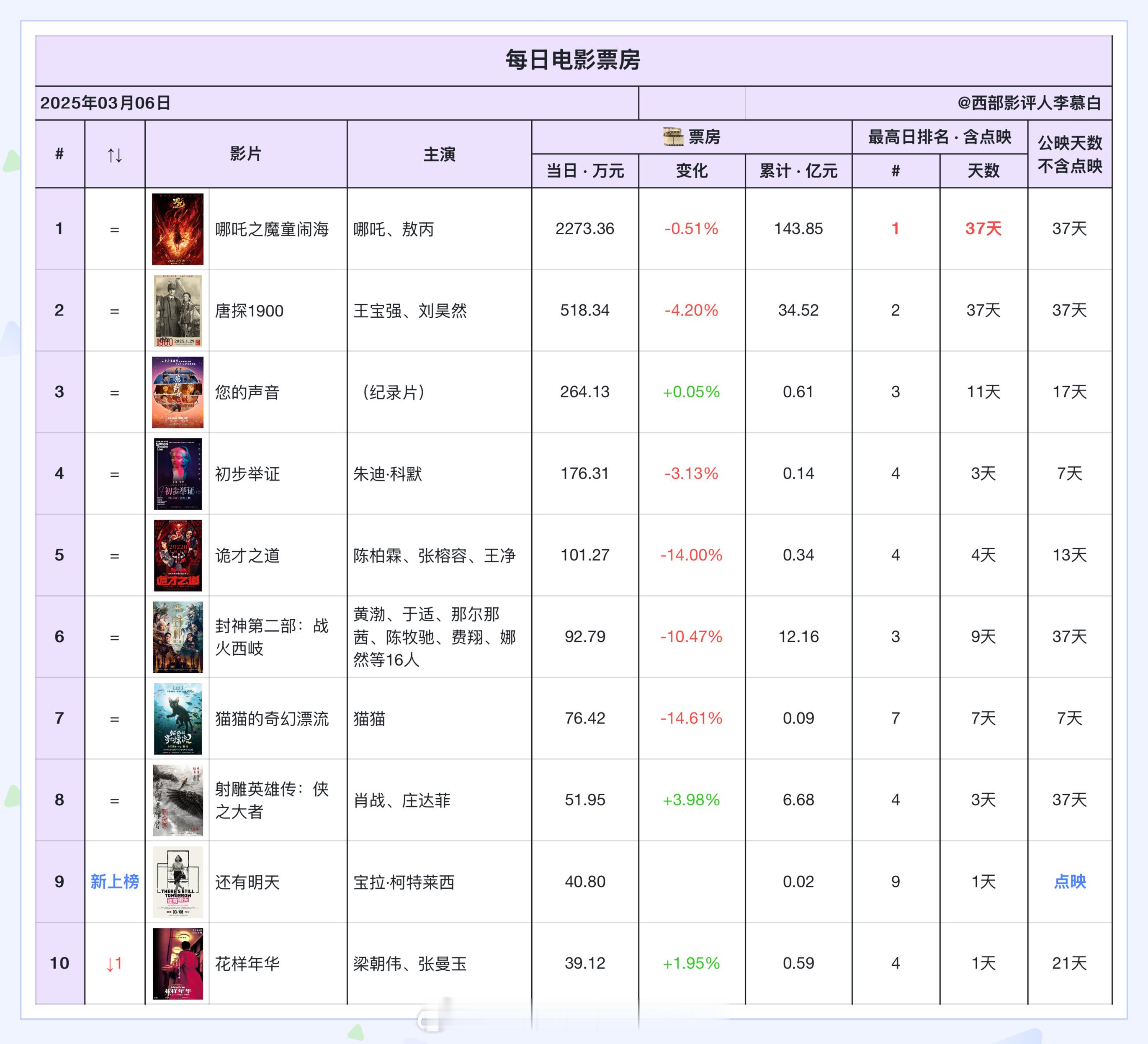Click the 累计 · 亿元 column header
The height and width of the screenshot is (1044, 1148).
[x=798, y=171]
